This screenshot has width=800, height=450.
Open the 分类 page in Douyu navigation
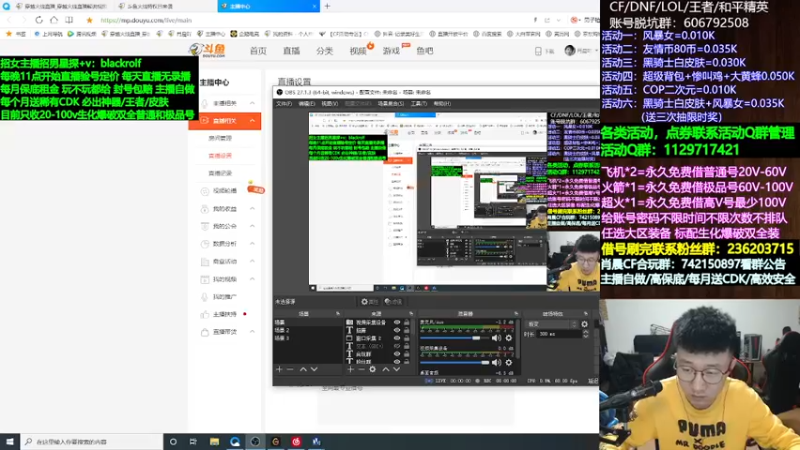tap(324, 51)
